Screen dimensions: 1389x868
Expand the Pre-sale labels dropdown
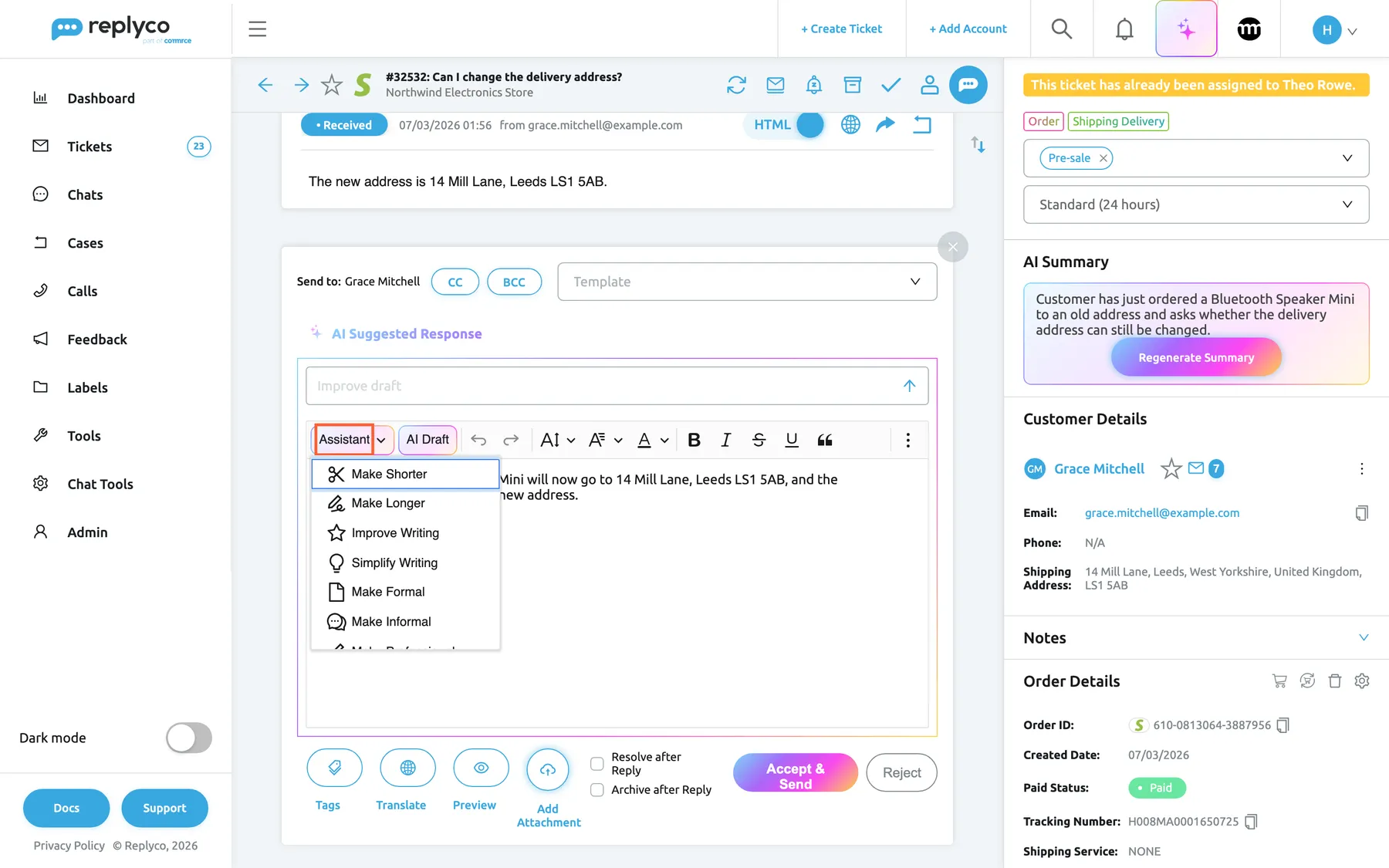[1347, 158]
